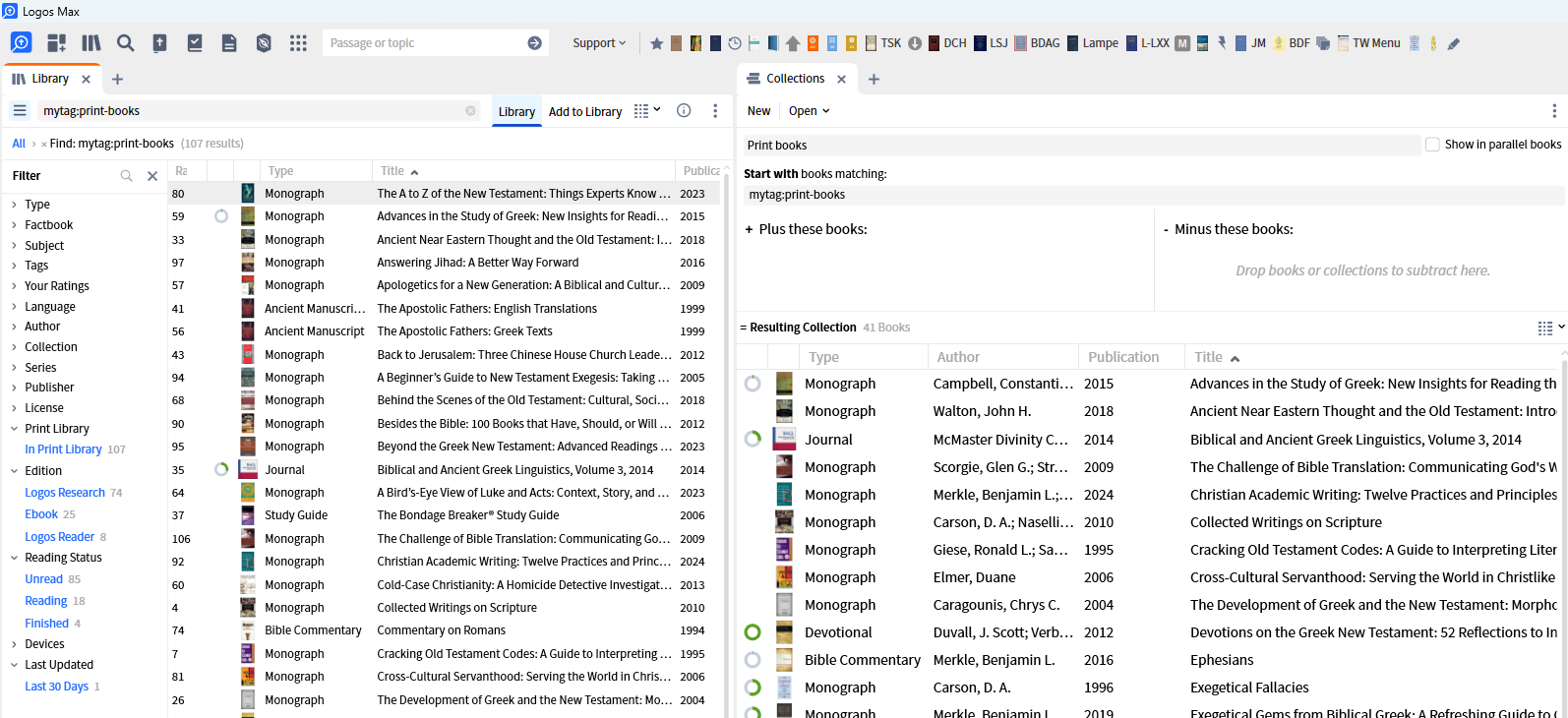This screenshot has height=718, width=1568.
Task: Filter by Unread reading status
Action: [x=44, y=579]
